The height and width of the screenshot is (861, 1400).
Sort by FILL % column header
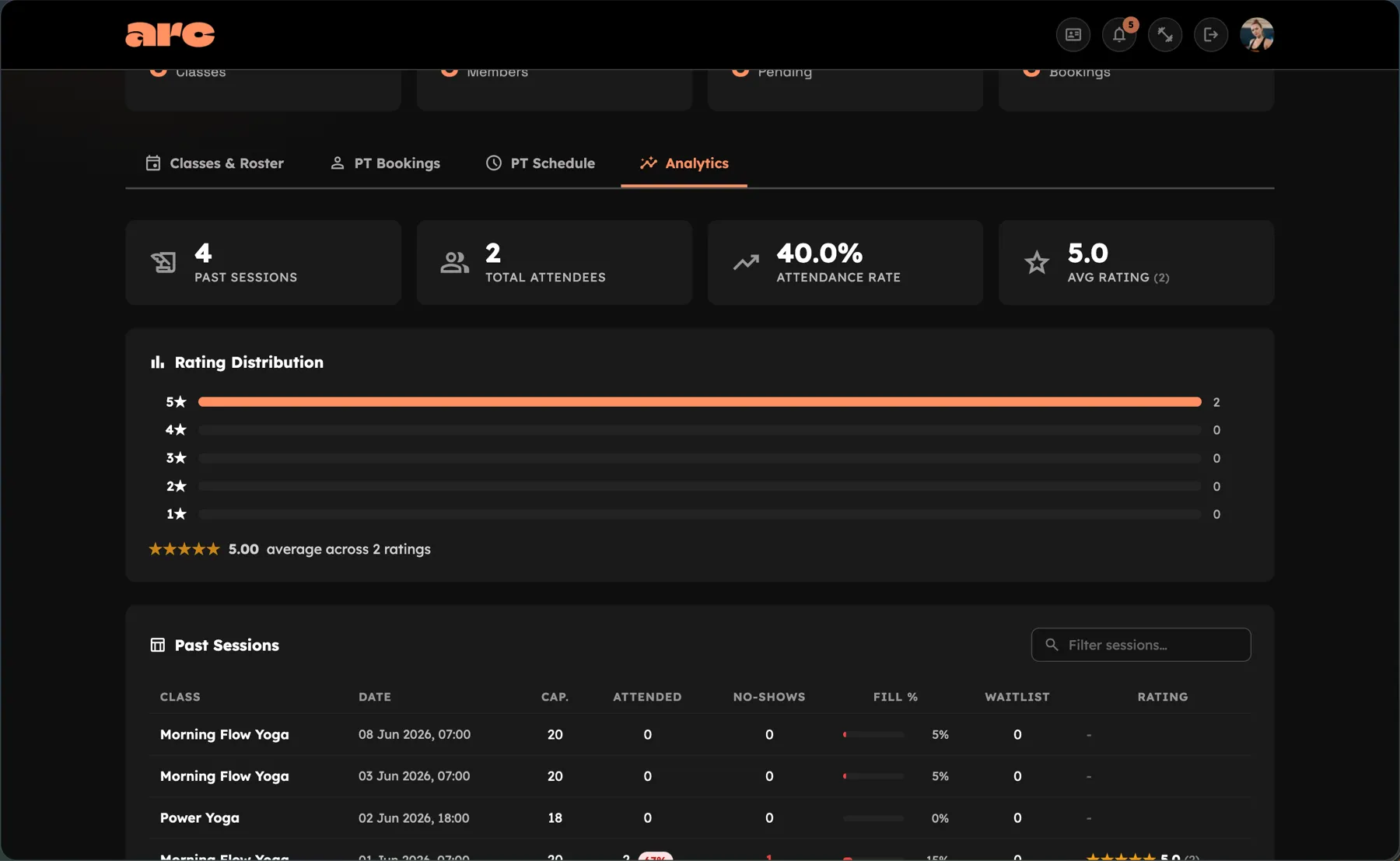coord(895,697)
